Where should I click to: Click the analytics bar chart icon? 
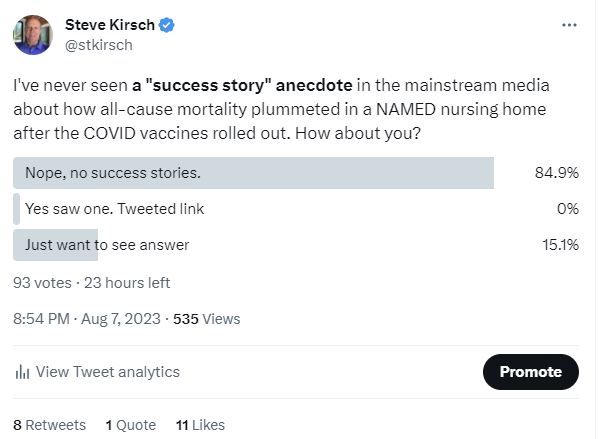pyautogui.click(x=21, y=372)
